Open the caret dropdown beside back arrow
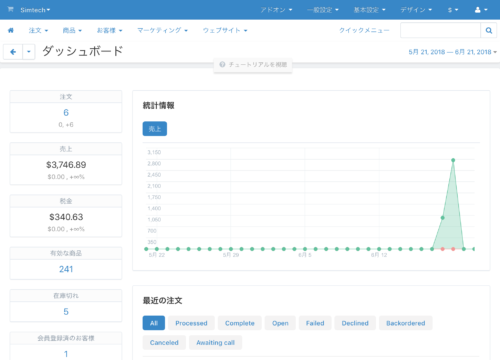The height and width of the screenshot is (360, 500). tap(29, 52)
